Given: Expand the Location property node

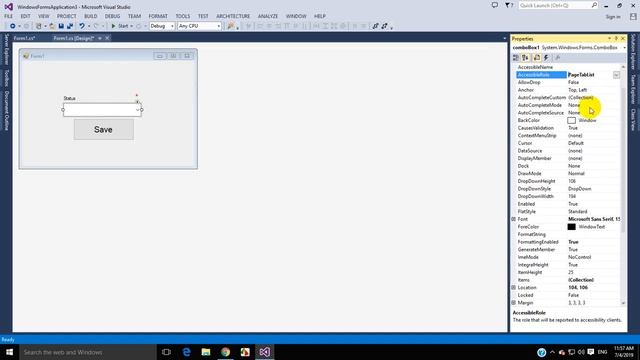Looking at the screenshot, I should 513,288.
